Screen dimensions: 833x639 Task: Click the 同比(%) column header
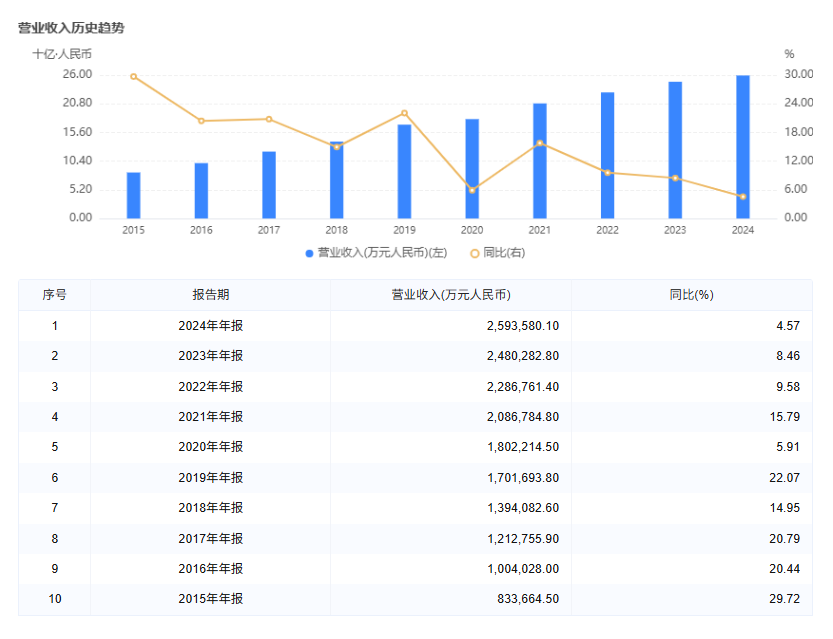click(692, 295)
